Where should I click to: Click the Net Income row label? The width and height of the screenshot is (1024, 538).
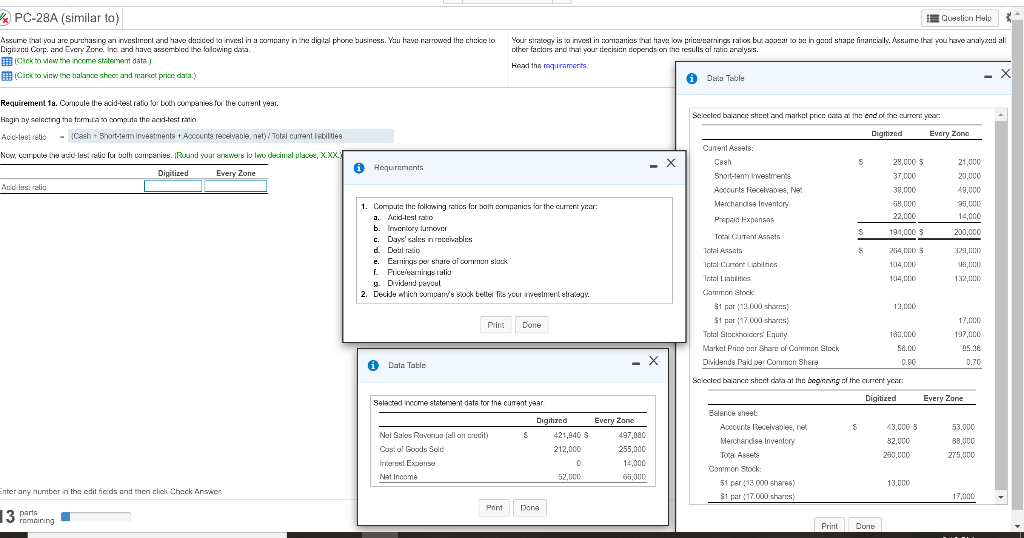click(x=398, y=477)
